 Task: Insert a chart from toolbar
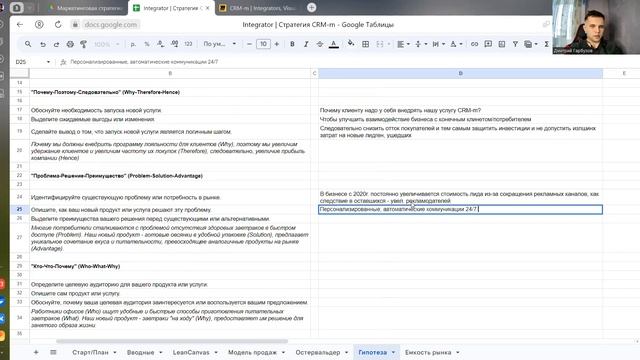coord(502,44)
